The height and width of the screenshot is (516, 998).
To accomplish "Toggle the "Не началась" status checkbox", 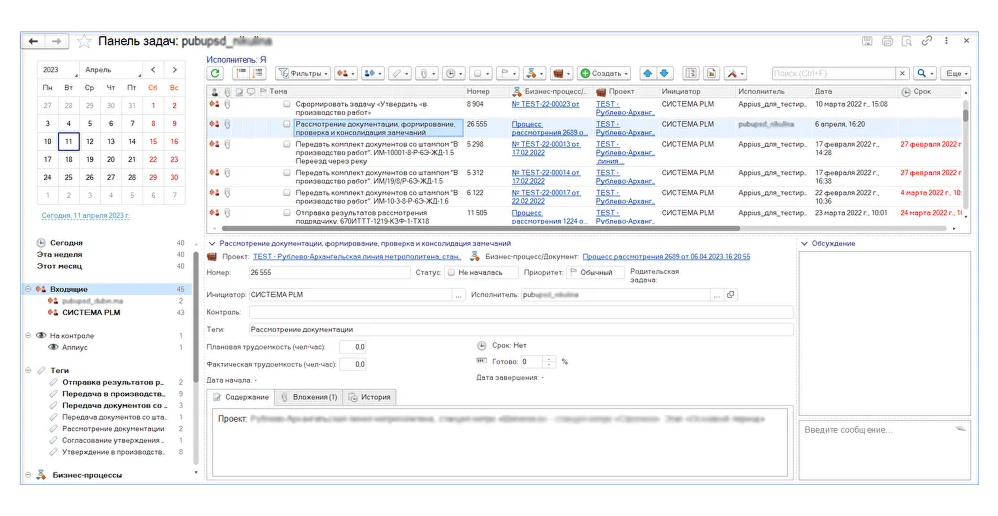I will click(x=451, y=272).
